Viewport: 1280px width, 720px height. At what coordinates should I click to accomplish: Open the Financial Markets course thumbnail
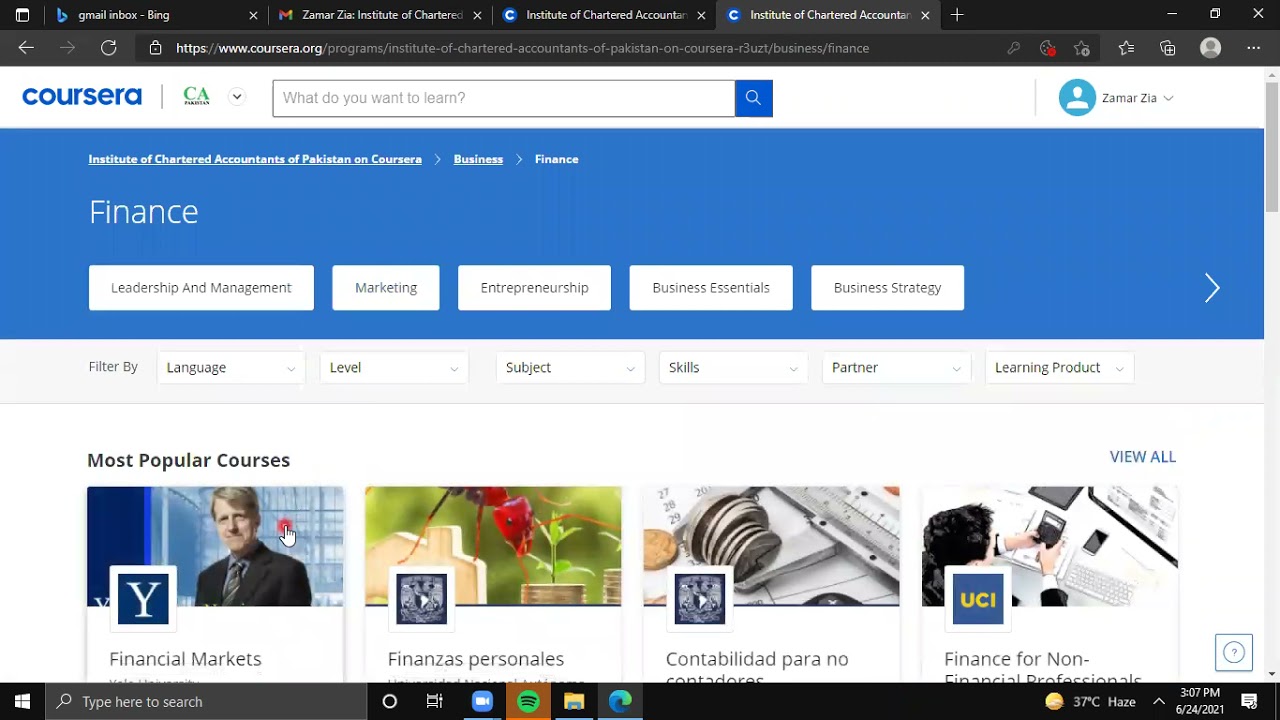click(215, 546)
